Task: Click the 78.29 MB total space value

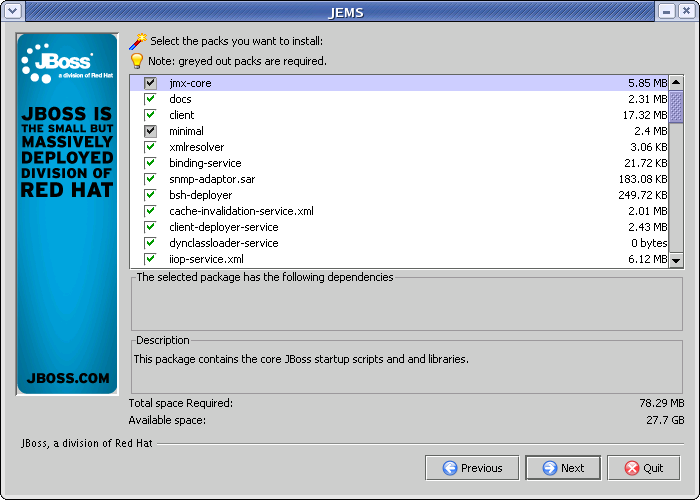Action: [x=662, y=404]
